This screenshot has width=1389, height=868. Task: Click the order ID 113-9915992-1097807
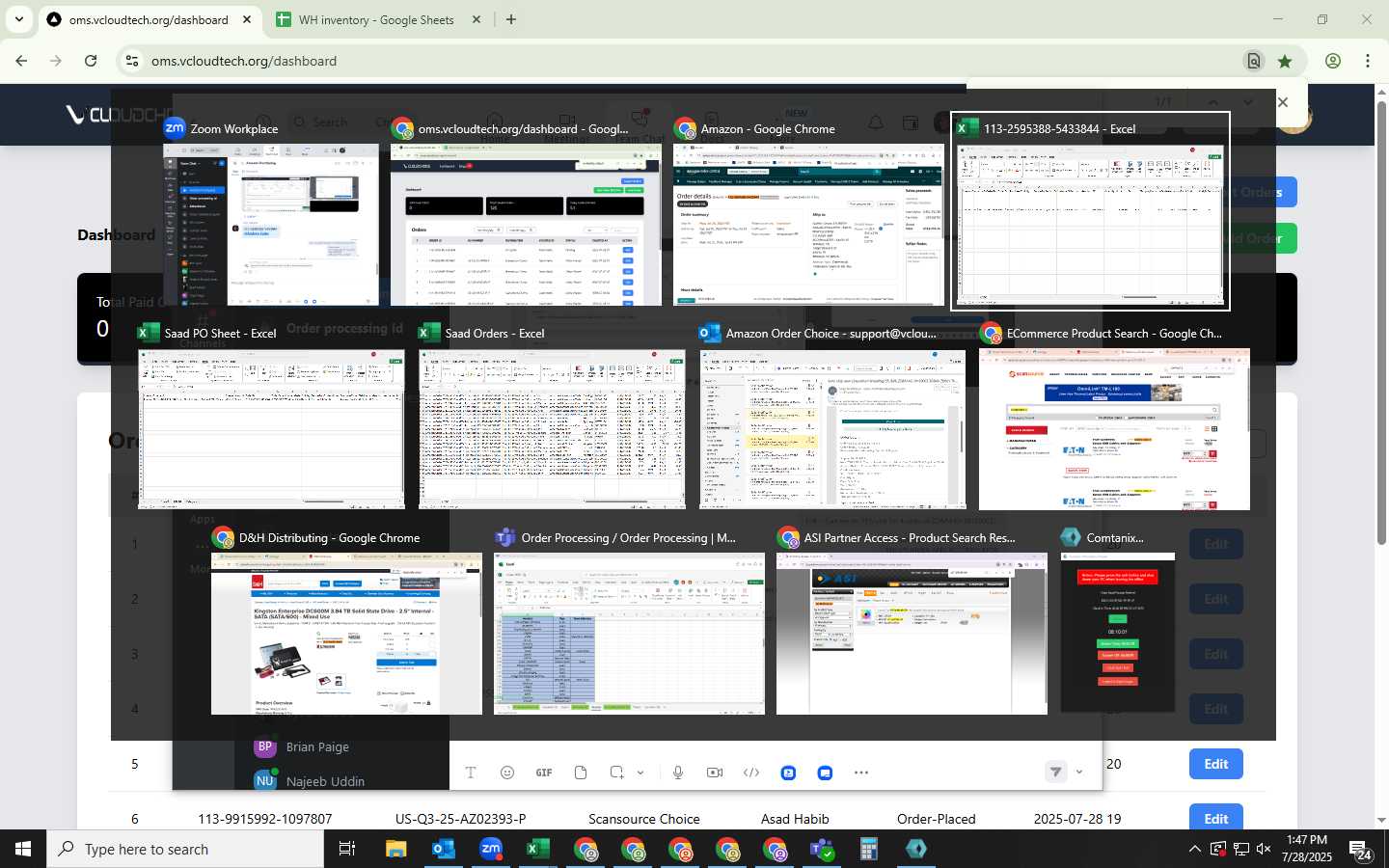click(x=265, y=819)
